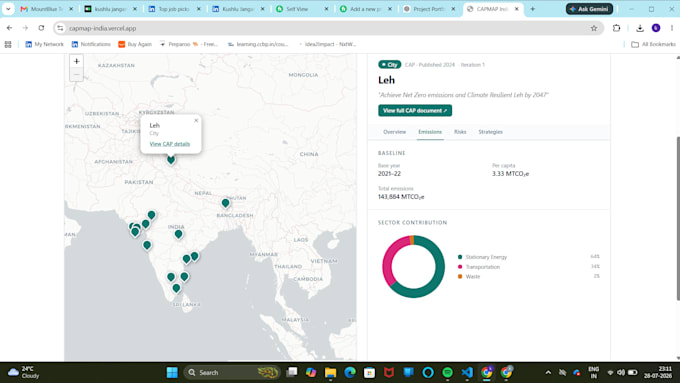The height and width of the screenshot is (383, 680).
Task: Click the Leh map marker pin
Action: [x=171, y=159]
